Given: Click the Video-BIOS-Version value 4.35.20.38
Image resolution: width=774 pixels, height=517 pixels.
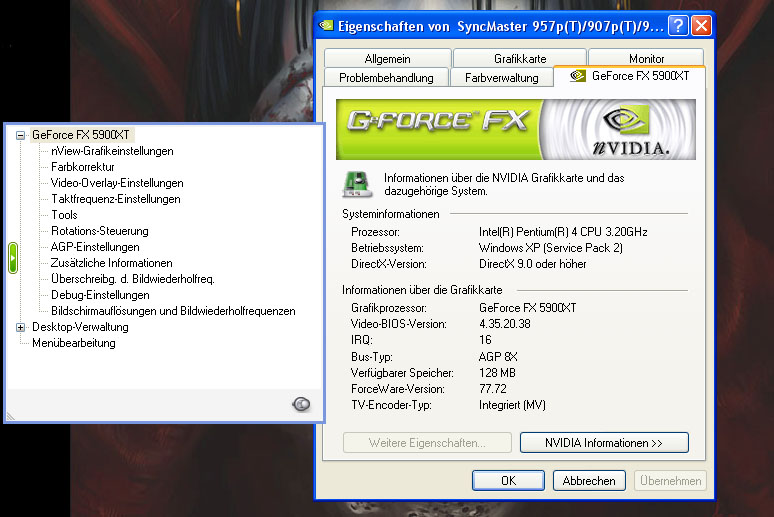Looking at the screenshot, I should (x=504, y=324).
